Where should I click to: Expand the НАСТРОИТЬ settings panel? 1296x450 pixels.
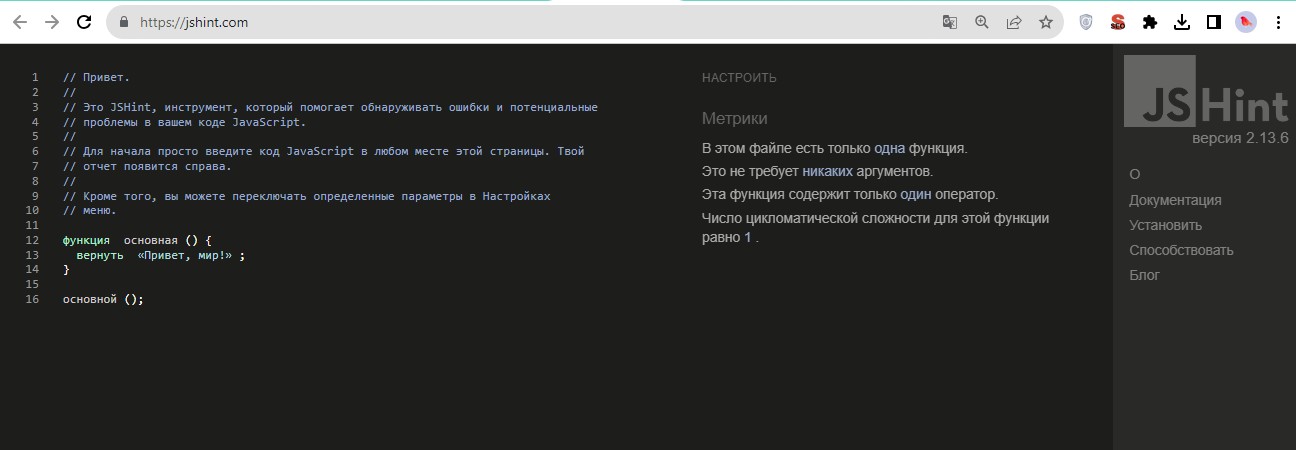739,78
